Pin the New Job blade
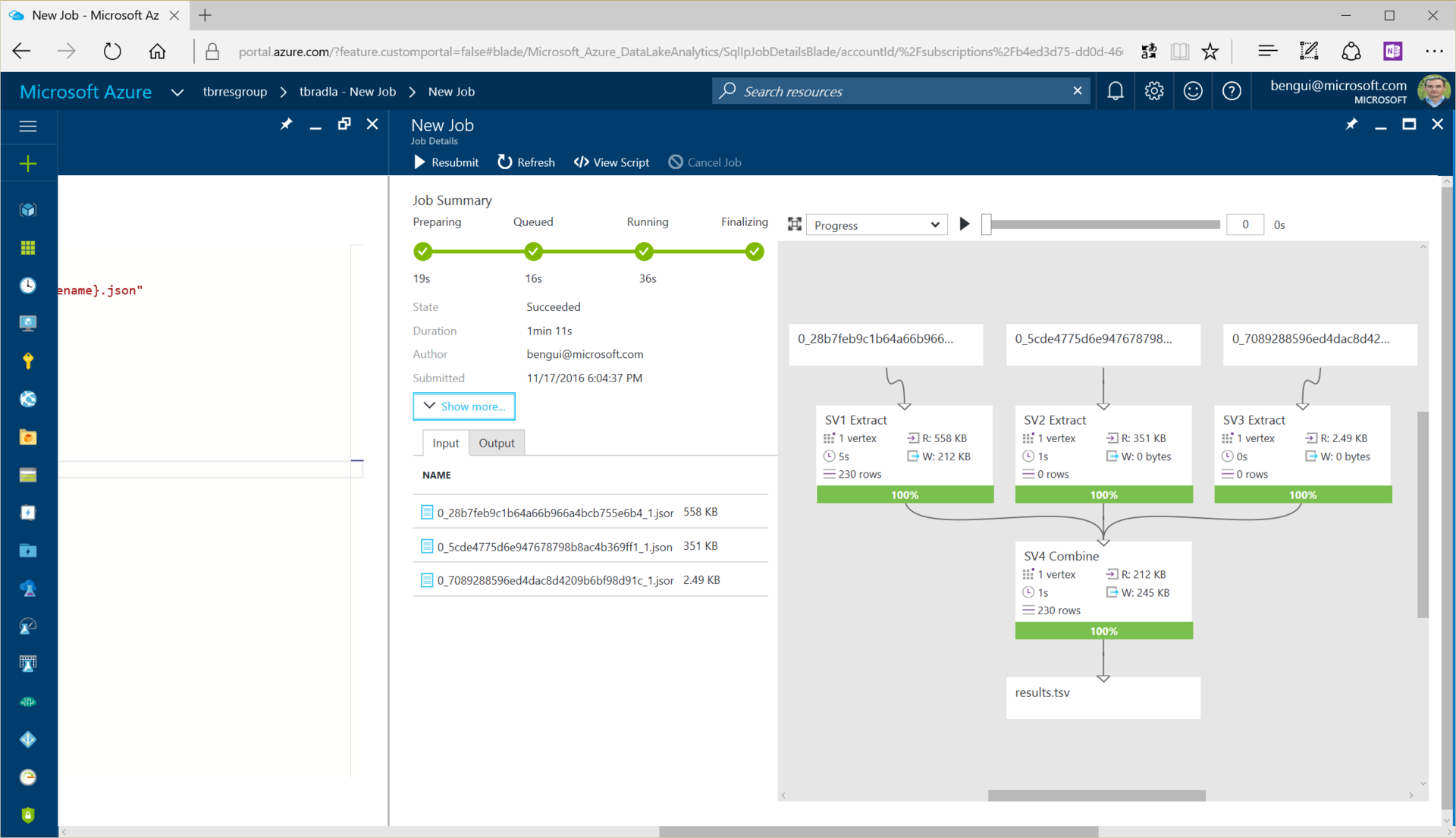Viewport: 1456px width, 838px height. [1351, 124]
